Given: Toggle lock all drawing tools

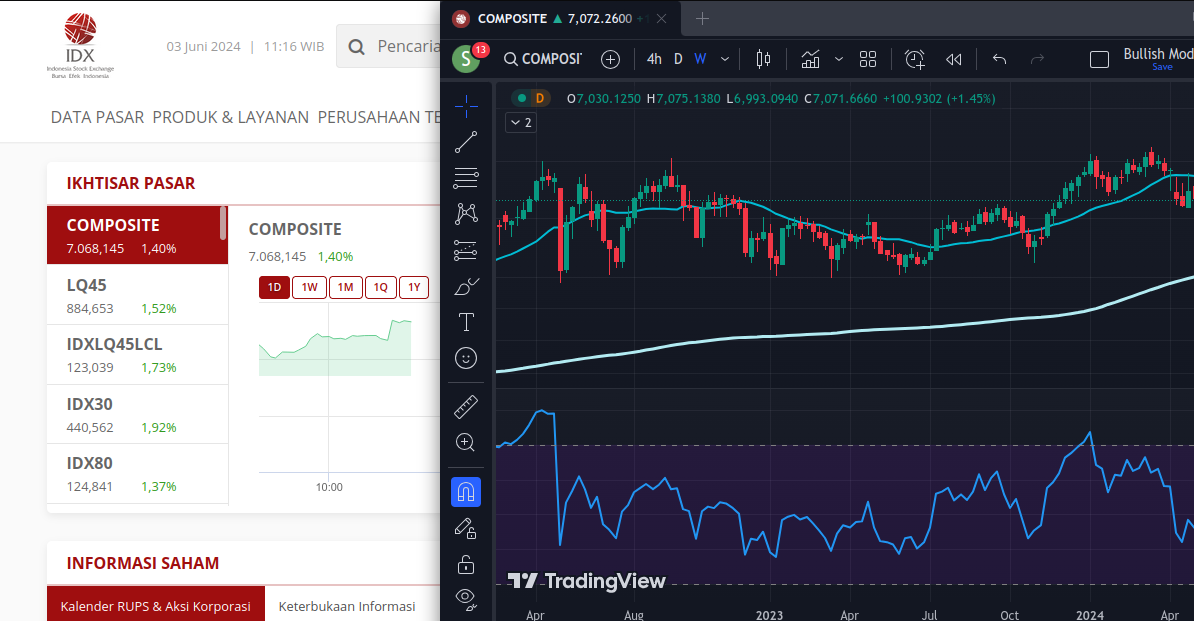Looking at the screenshot, I should [466, 565].
